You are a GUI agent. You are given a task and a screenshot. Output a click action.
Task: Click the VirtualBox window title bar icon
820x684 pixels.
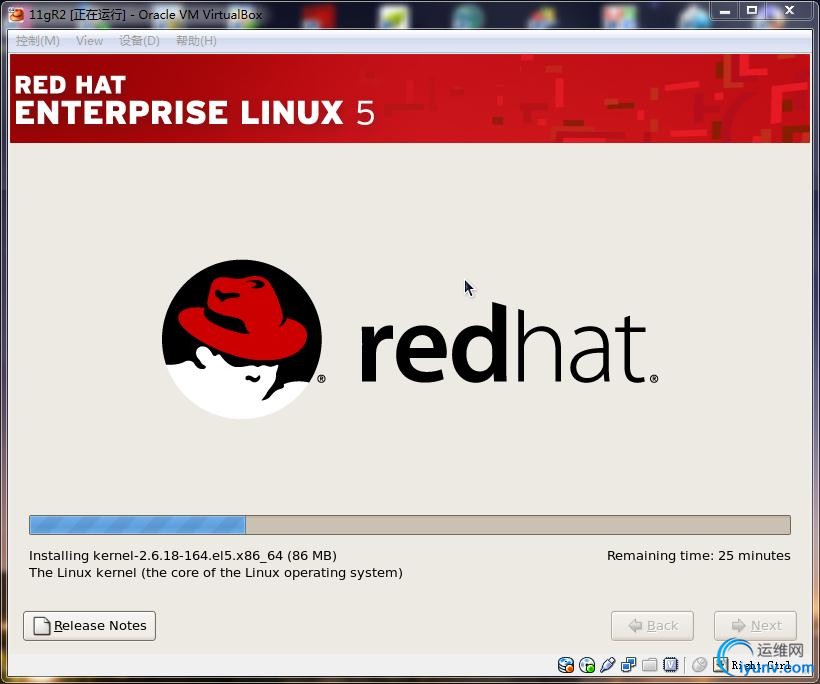16,15
